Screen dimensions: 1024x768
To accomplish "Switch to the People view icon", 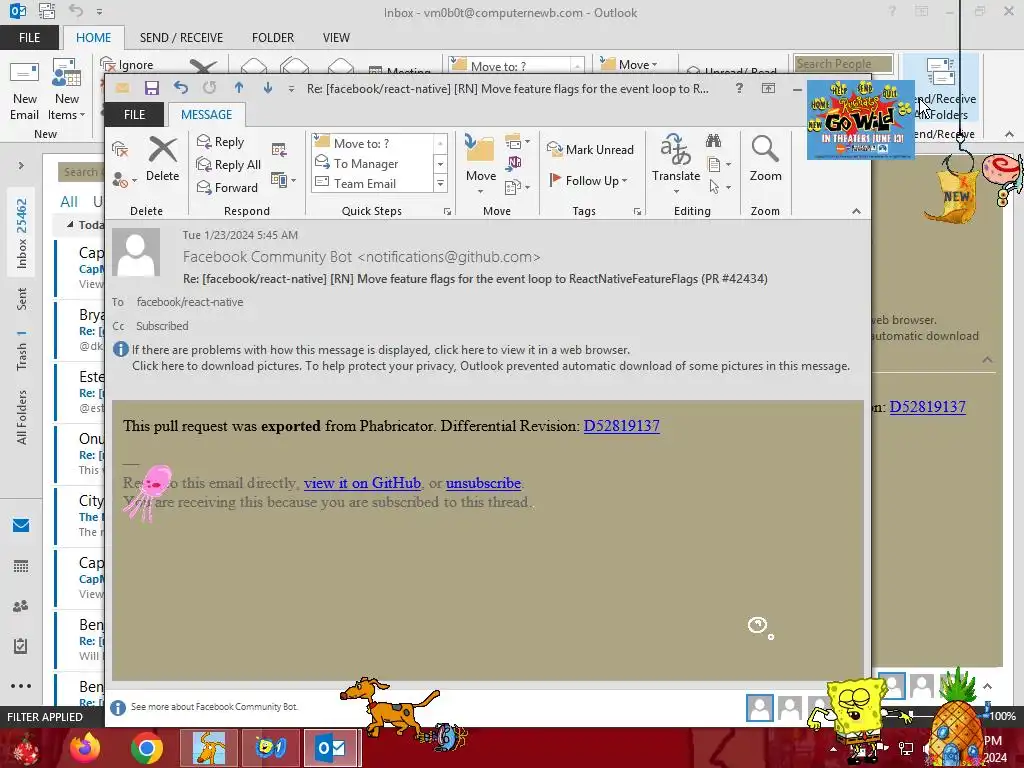I will (x=21, y=606).
